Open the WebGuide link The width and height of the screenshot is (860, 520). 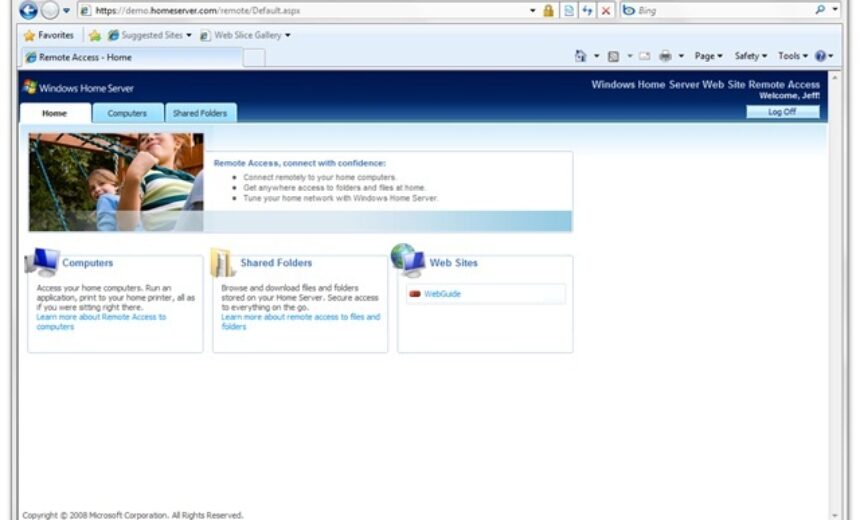coord(442,294)
